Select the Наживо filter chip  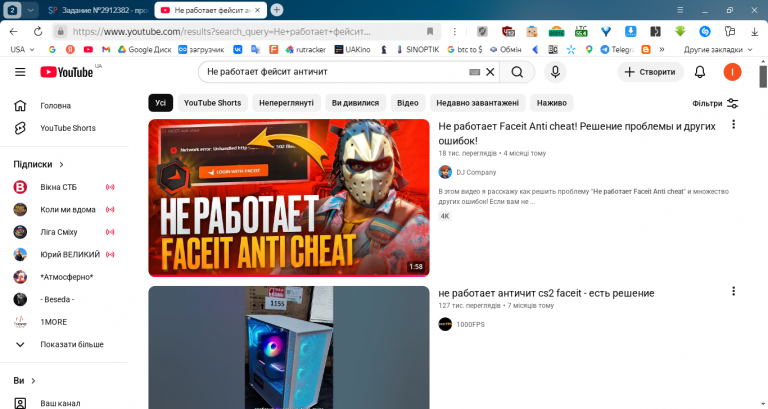point(552,103)
